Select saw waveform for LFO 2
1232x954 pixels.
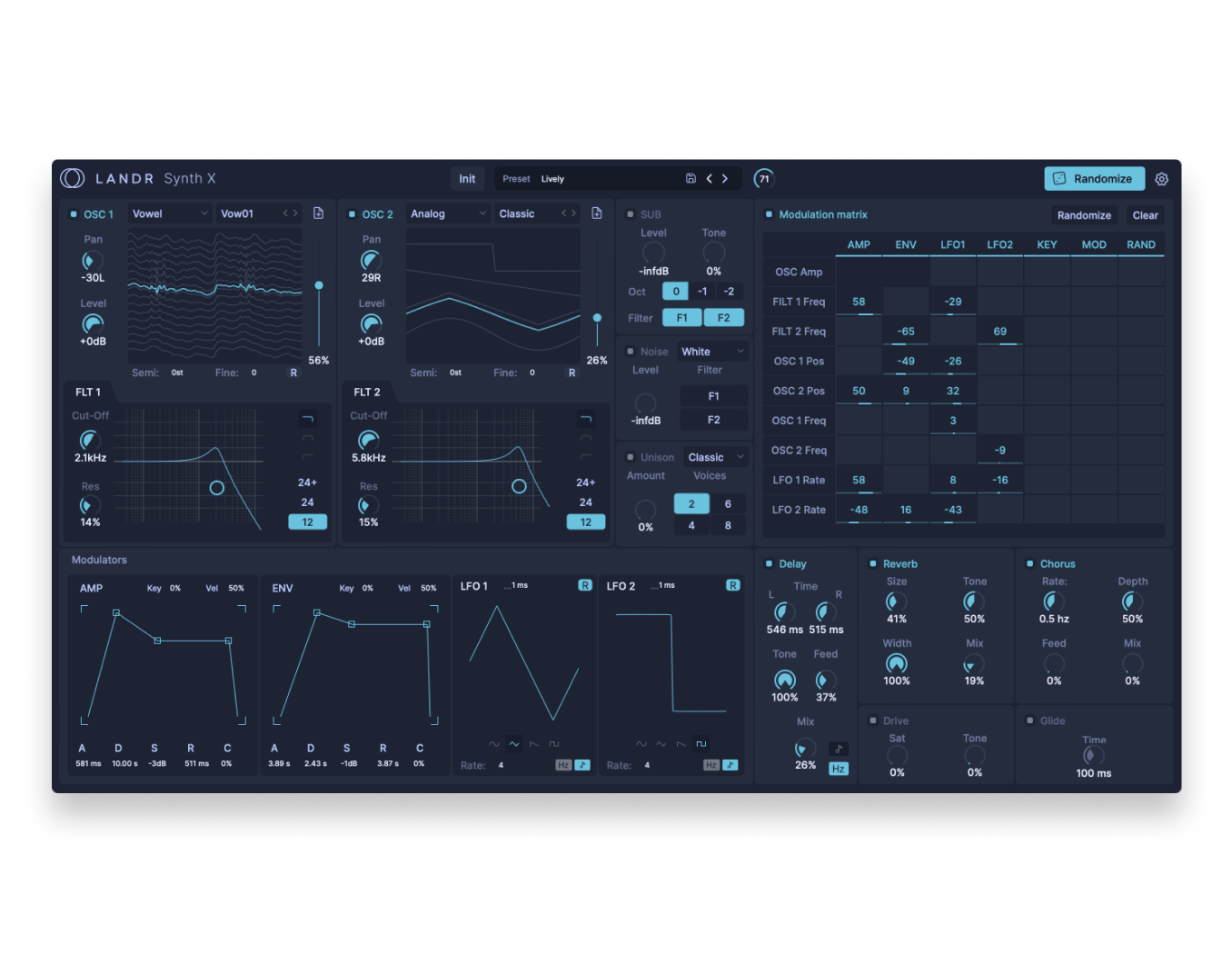pyautogui.click(x=681, y=744)
